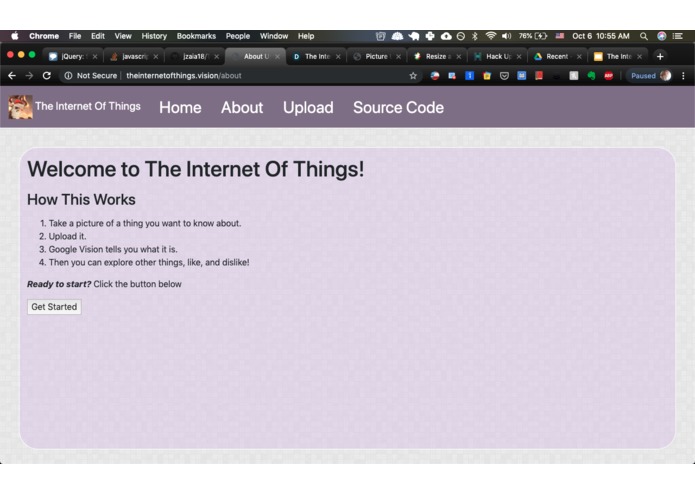Click the date and time in menu bar
This screenshot has height=494, width=695.
pos(601,36)
